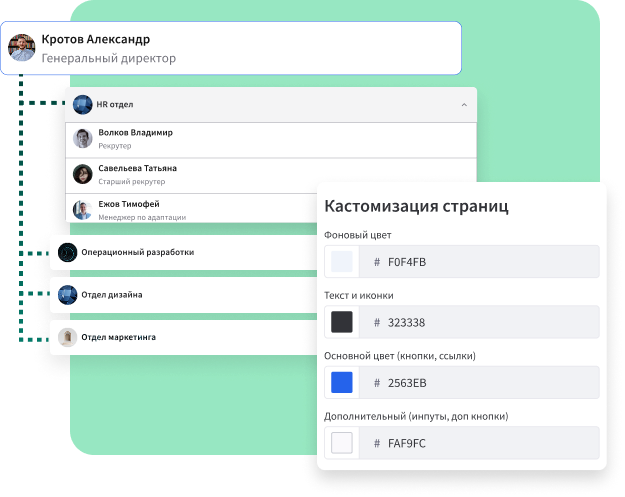Edit the 323338 text color hex field
The height and width of the screenshot is (497, 625).
point(479,322)
